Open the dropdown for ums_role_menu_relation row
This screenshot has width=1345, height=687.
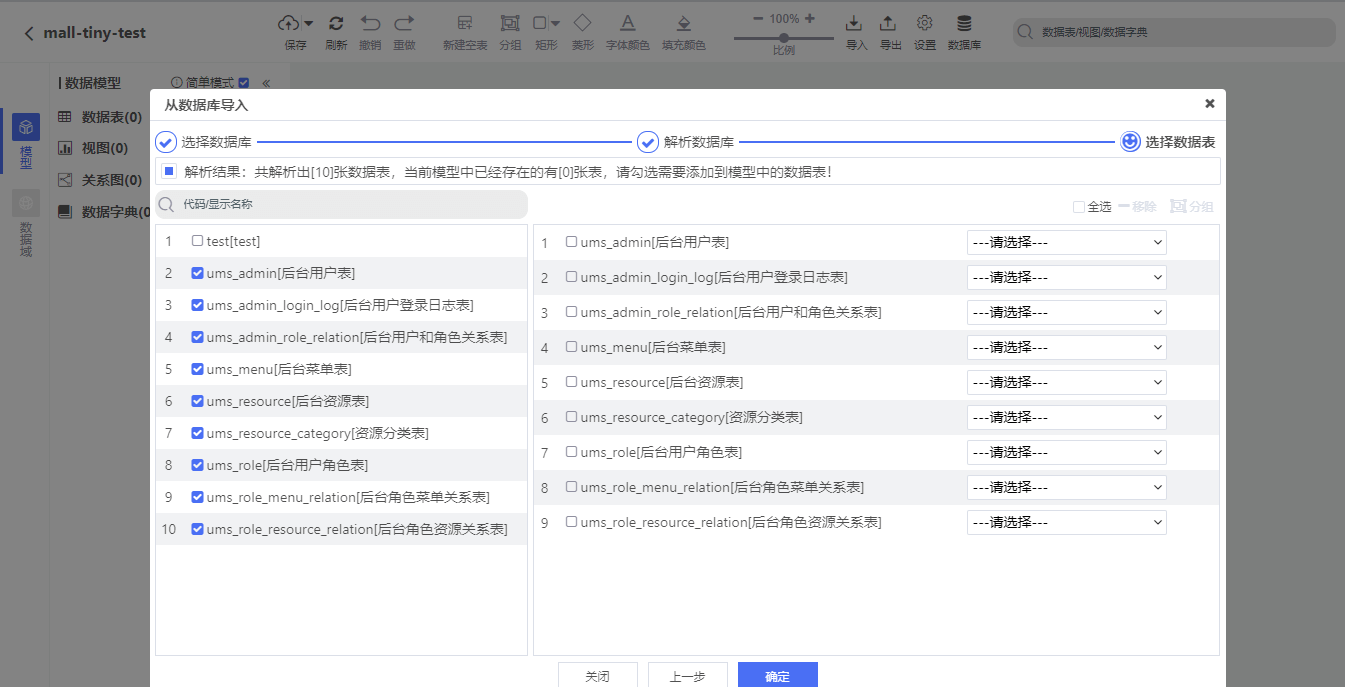coord(1066,487)
